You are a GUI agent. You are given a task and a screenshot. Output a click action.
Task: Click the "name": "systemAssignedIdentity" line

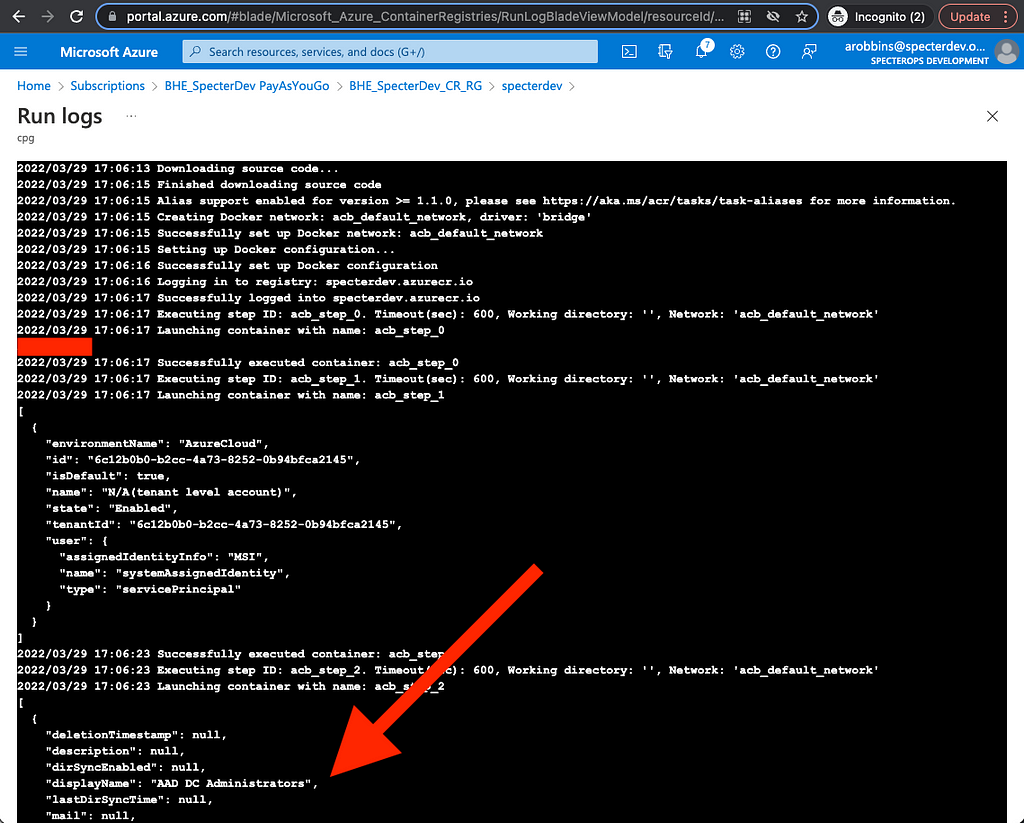[x=174, y=573]
